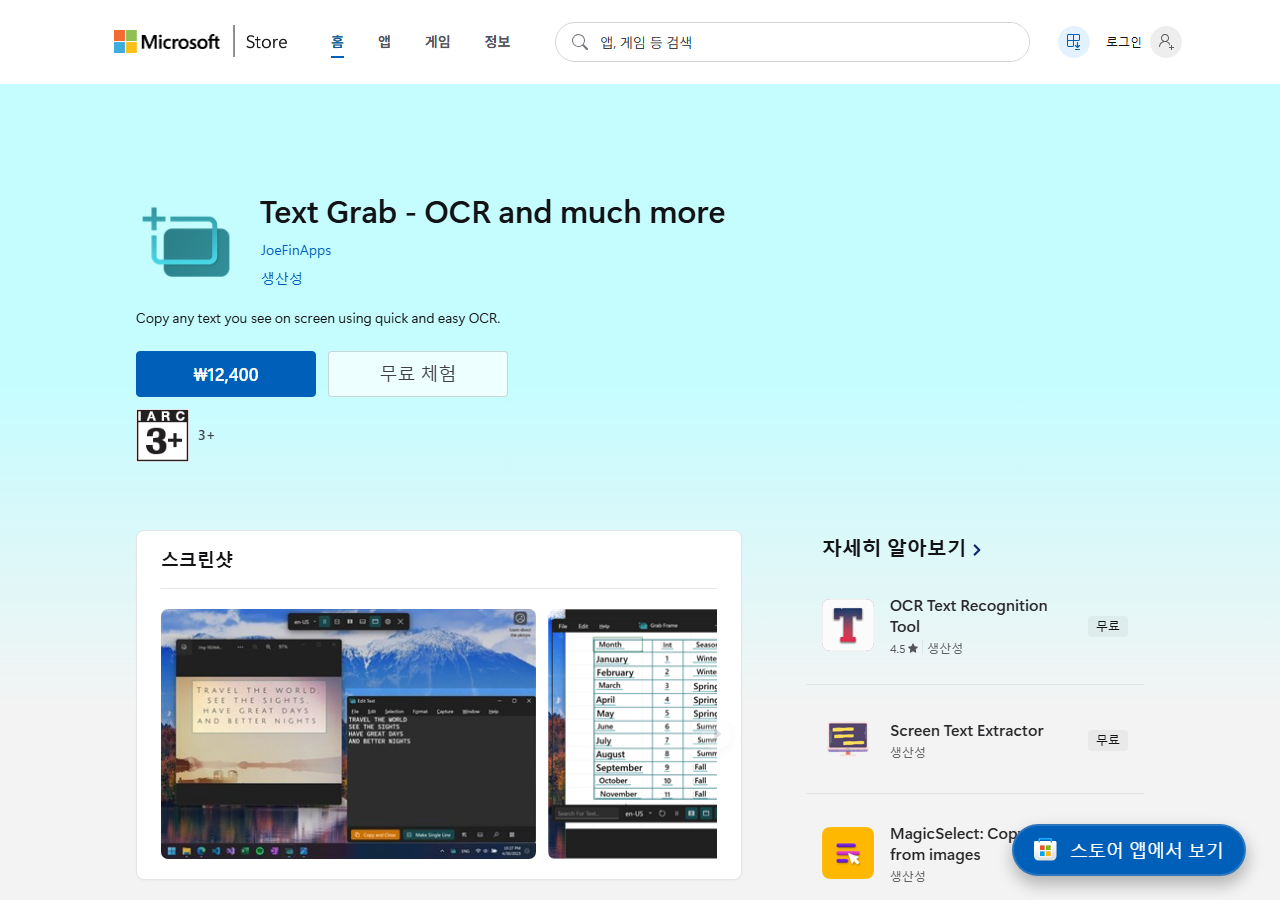Open the 정보 tab
Screen dimensions: 1280x900
tap(497, 42)
